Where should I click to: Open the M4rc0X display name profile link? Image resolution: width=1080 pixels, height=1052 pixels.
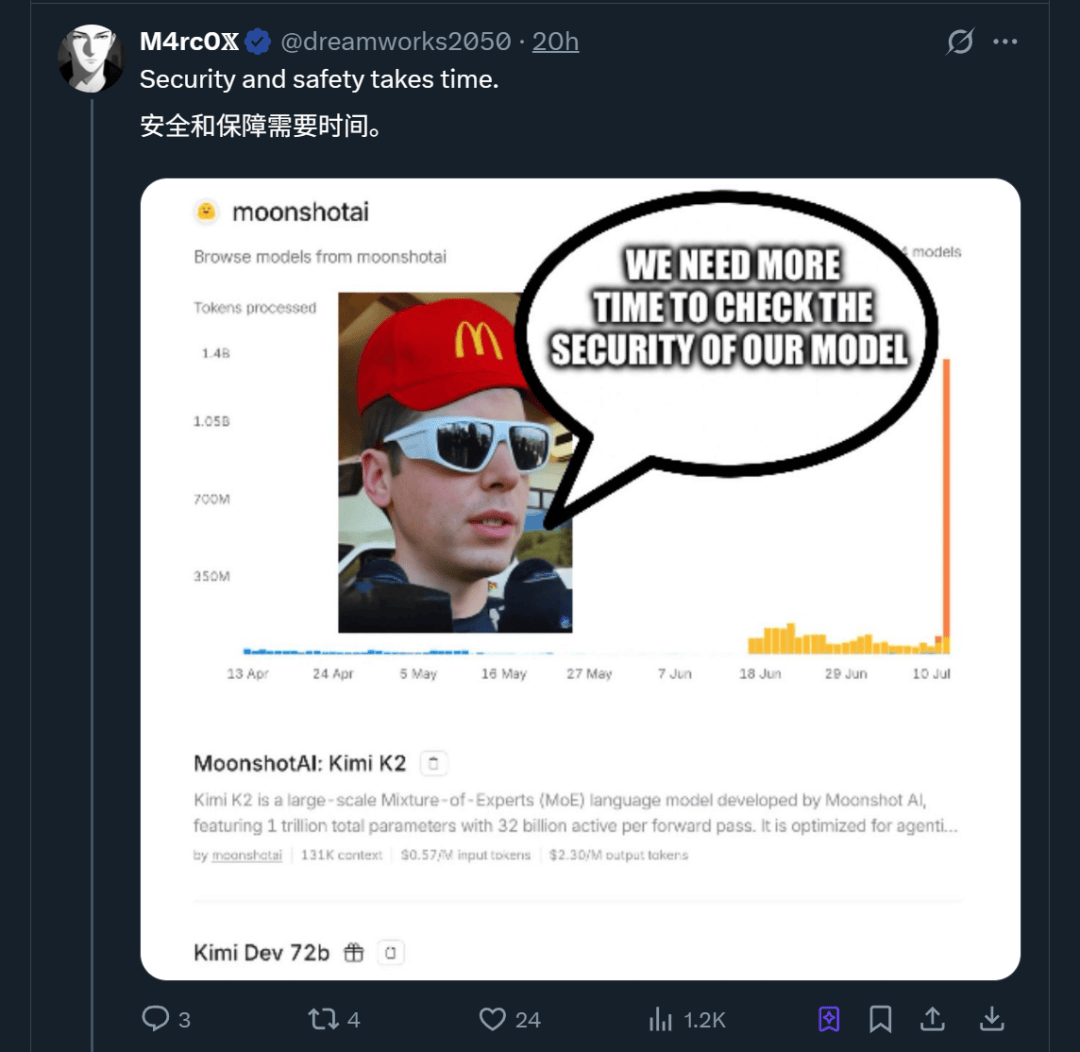[190, 42]
